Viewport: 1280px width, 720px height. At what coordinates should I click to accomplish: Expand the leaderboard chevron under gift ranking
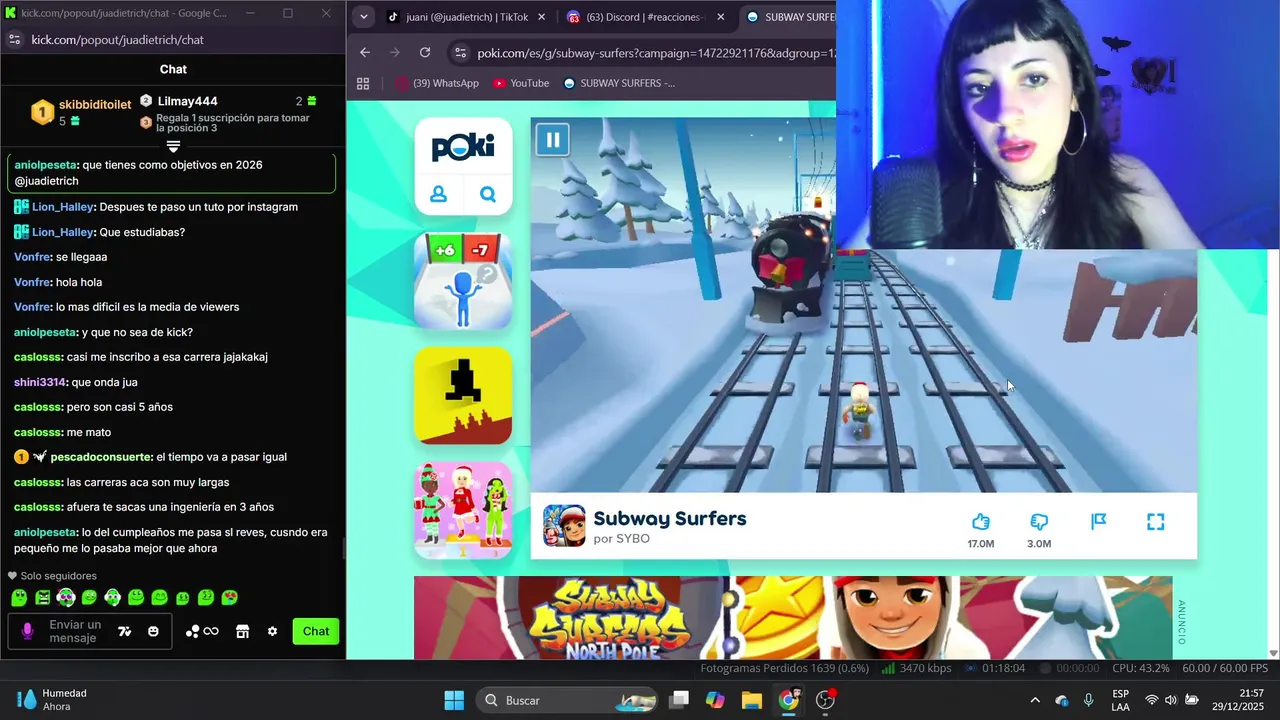click(173, 146)
